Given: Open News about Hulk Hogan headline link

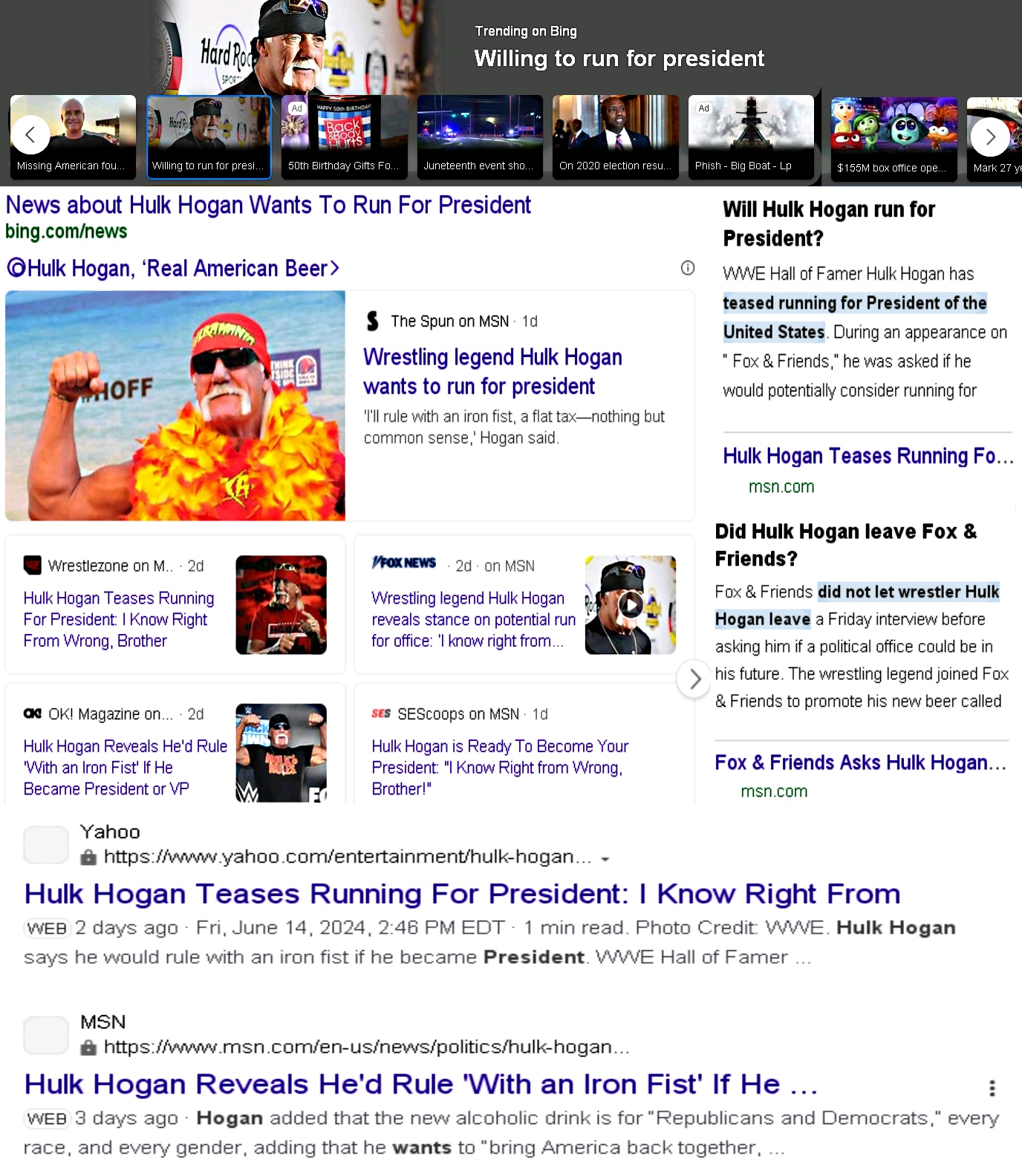Looking at the screenshot, I should pos(268,205).
